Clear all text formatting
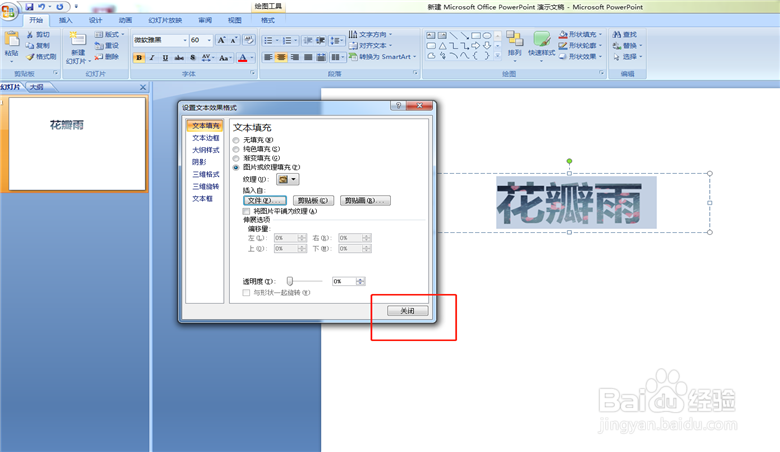 [x=249, y=40]
